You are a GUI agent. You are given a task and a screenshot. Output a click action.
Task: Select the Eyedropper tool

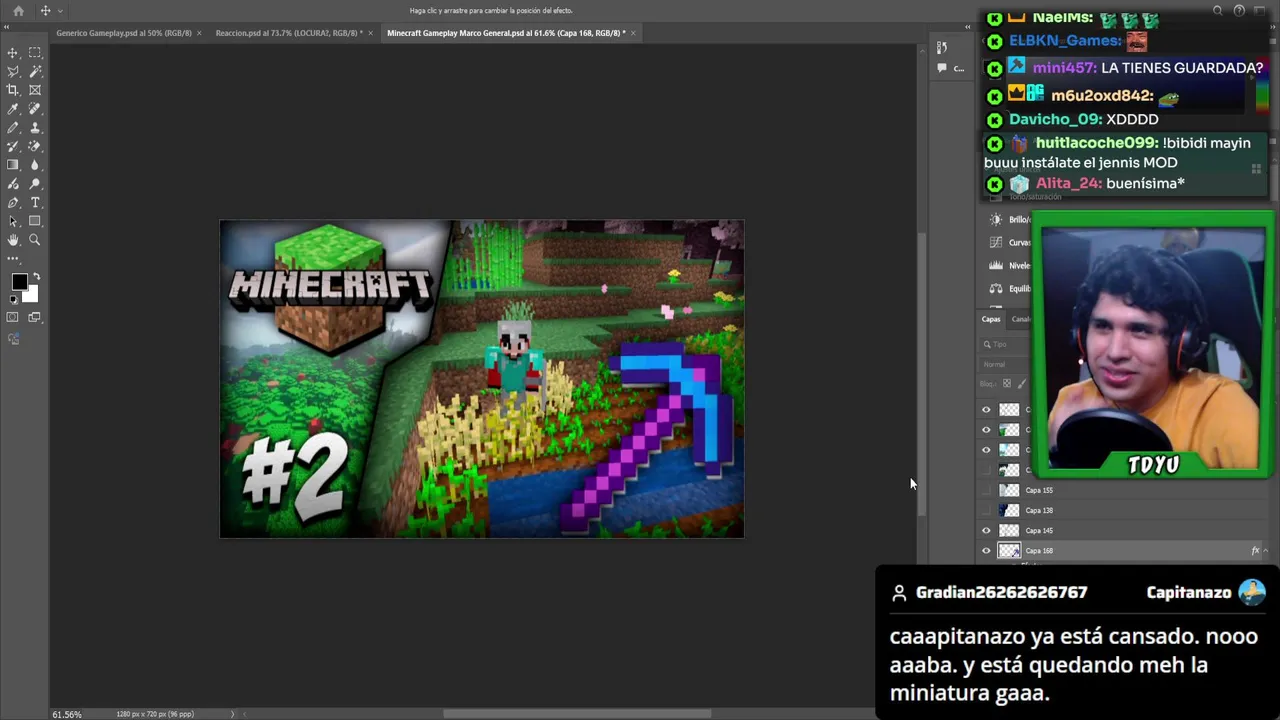coord(13,109)
